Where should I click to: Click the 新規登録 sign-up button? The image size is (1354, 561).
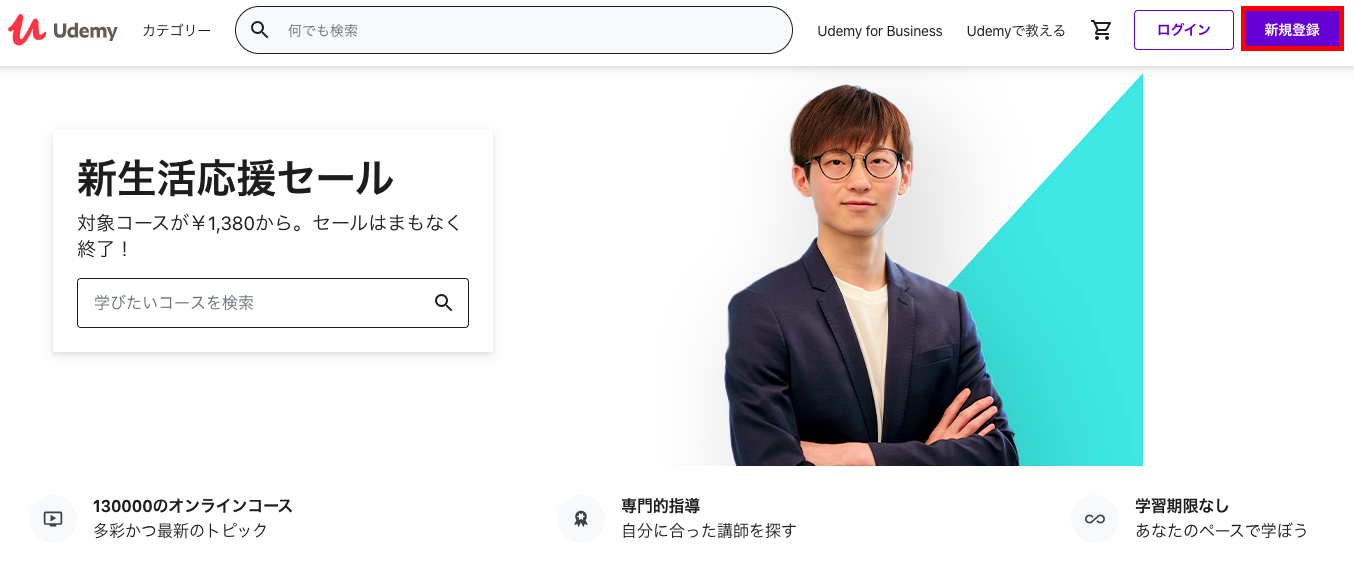pyautogui.click(x=1292, y=30)
